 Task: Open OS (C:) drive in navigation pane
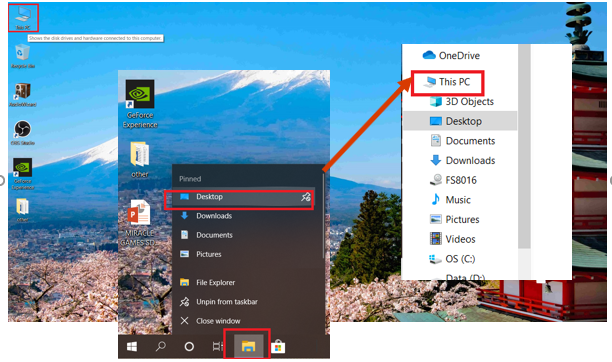452,259
